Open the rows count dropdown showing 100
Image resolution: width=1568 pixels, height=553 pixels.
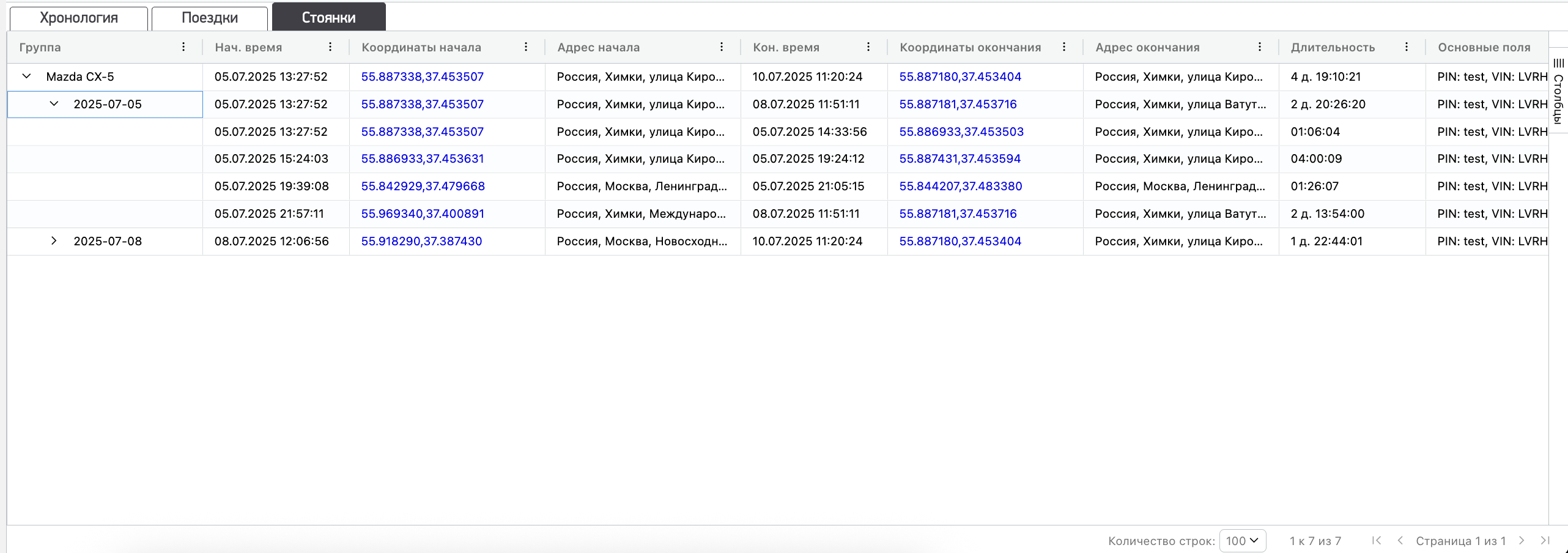1242,541
